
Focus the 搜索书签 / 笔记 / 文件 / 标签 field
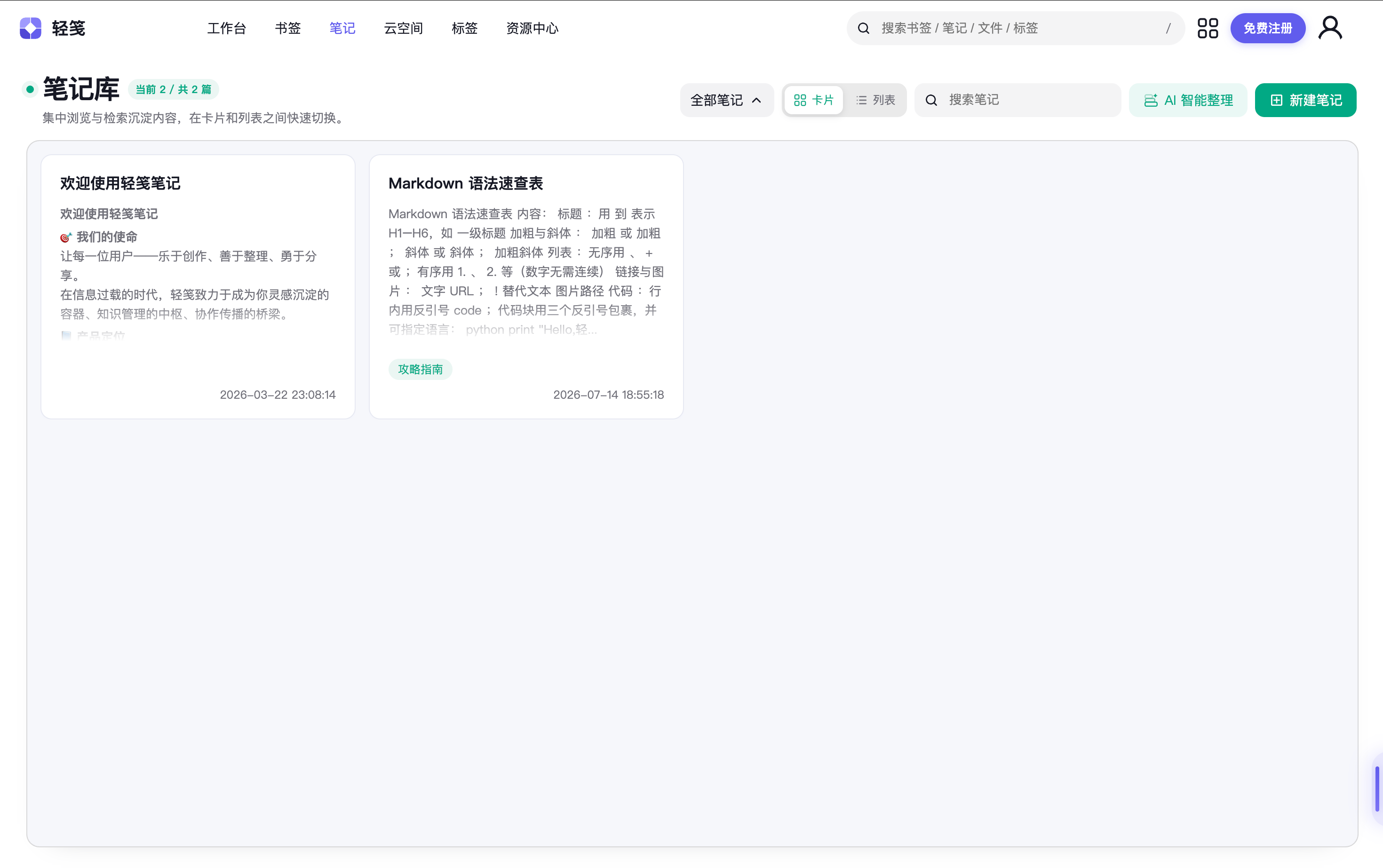tap(1016, 28)
